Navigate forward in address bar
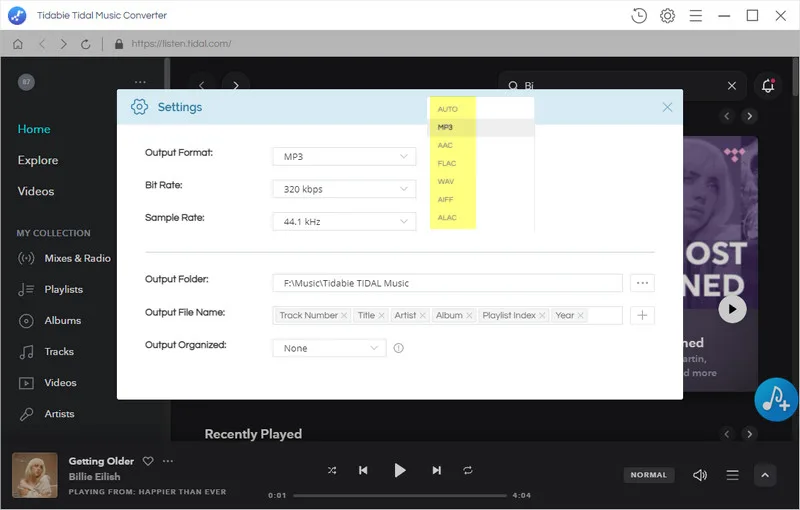This screenshot has height=510, width=800. click(63, 44)
